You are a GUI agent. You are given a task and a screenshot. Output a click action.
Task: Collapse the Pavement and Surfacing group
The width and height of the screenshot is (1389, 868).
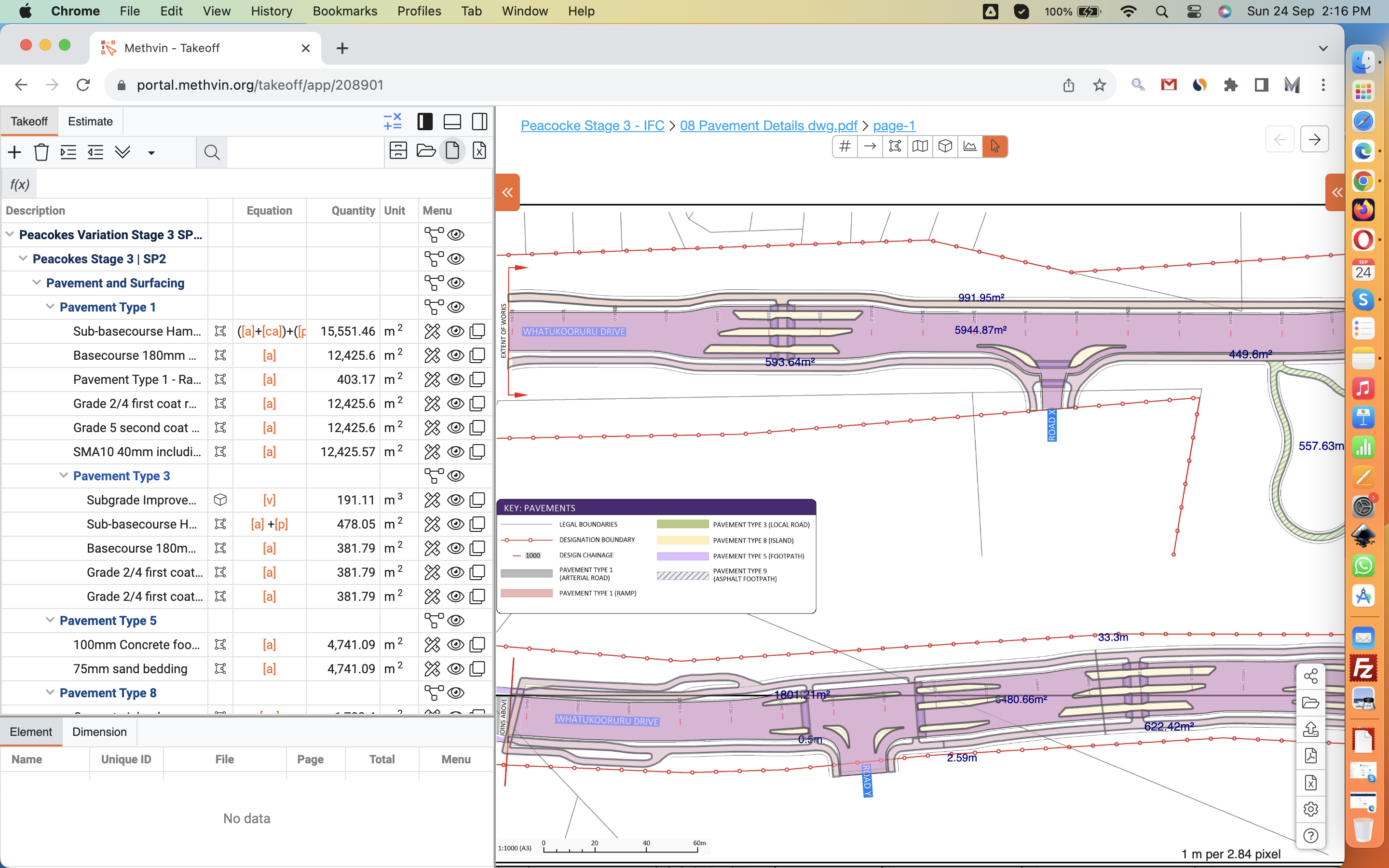pos(37,283)
